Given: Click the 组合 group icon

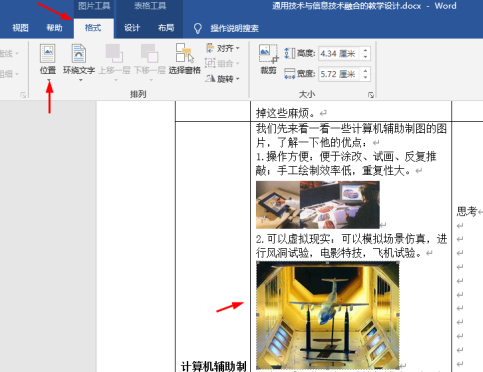Looking at the screenshot, I should tap(210, 63).
